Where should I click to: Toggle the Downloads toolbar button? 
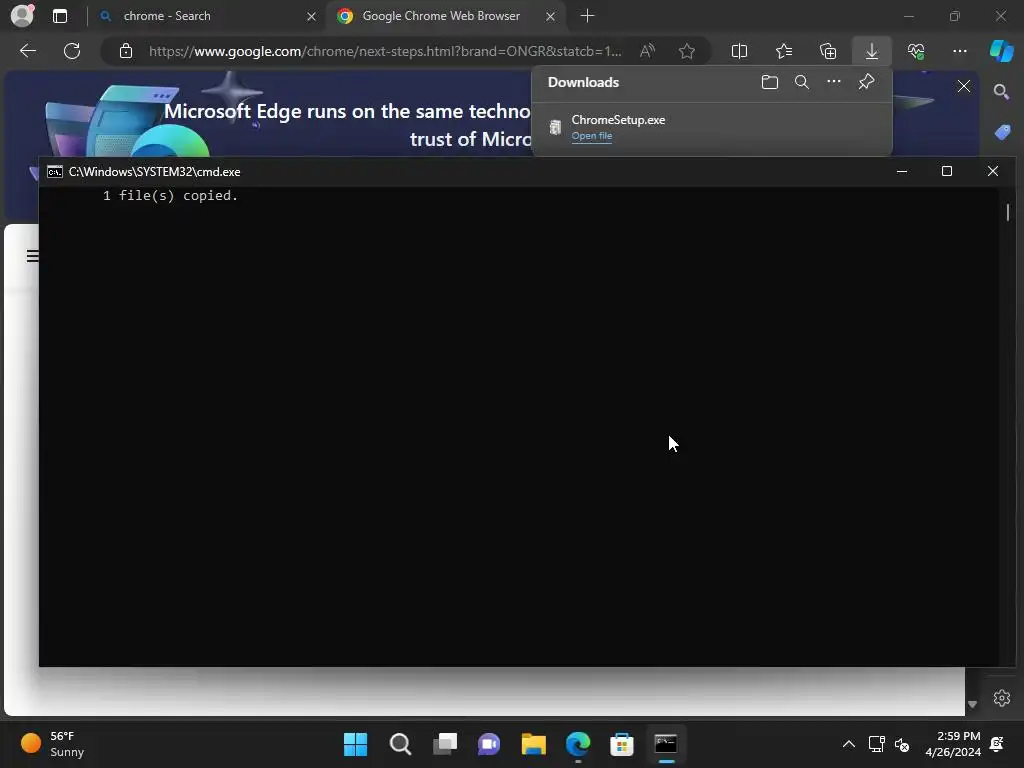[x=872, y=51]
